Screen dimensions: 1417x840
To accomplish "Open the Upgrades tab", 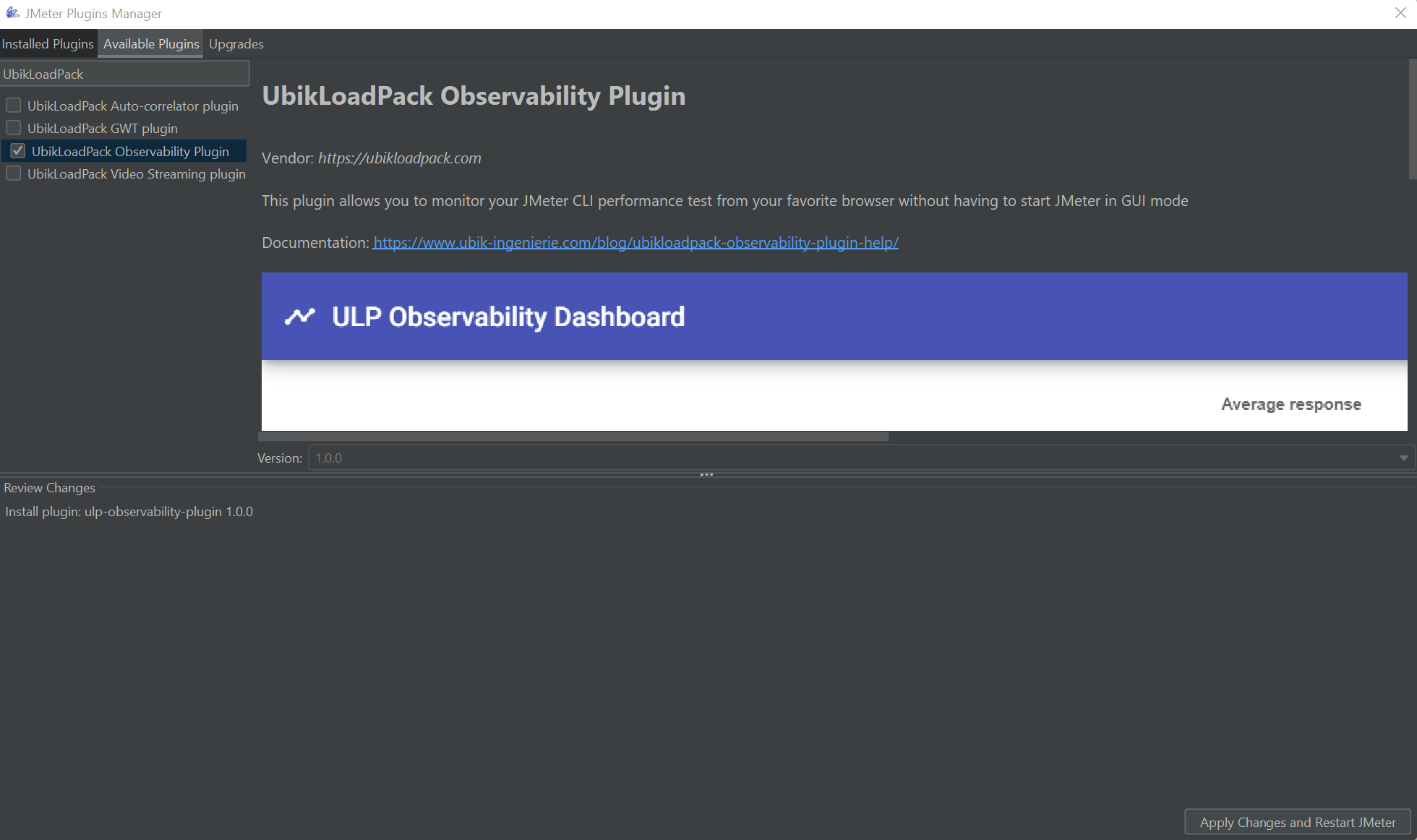I will point(236,44).
